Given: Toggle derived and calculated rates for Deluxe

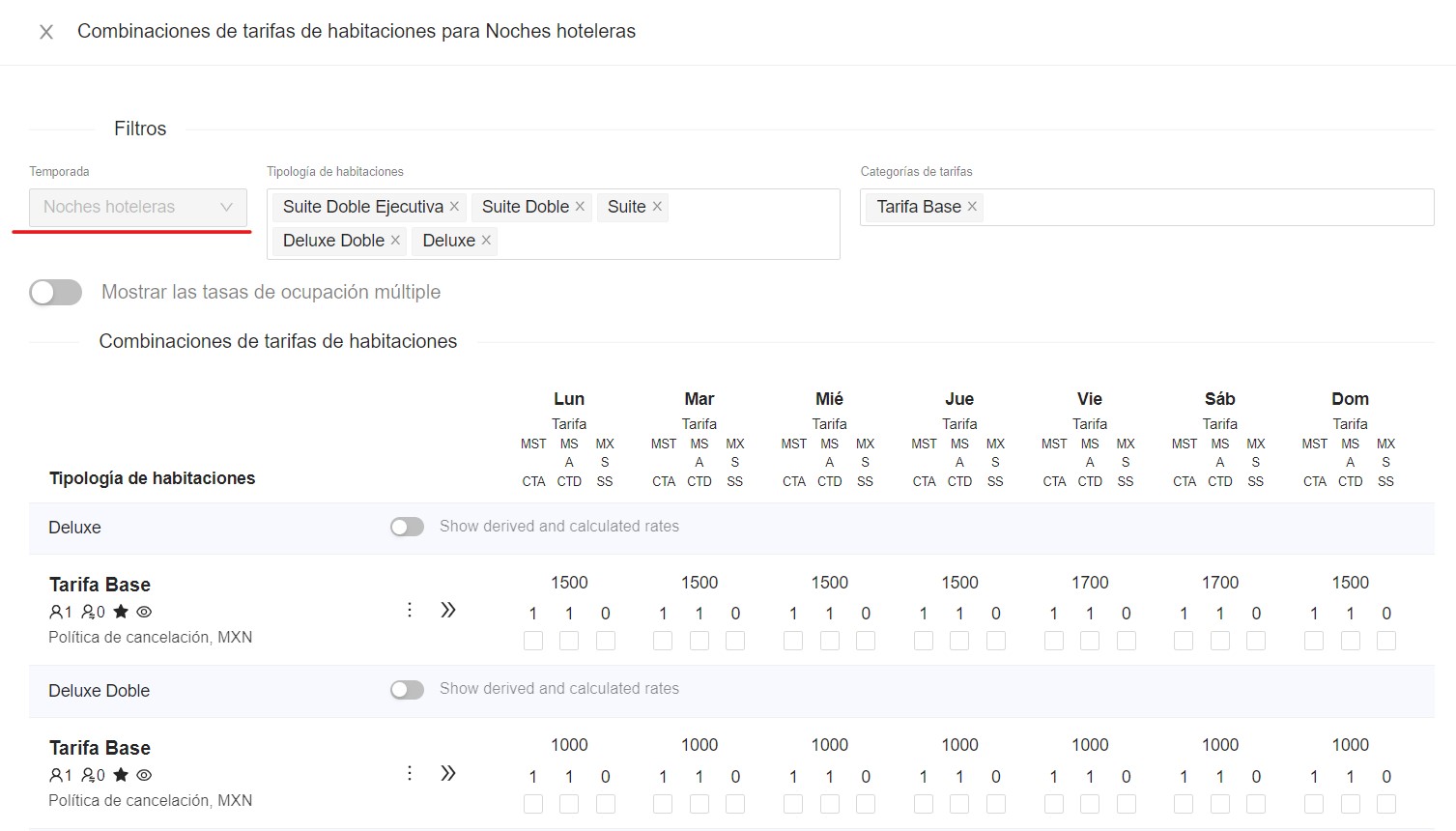Looking at the screenshot, I should 407,527.
